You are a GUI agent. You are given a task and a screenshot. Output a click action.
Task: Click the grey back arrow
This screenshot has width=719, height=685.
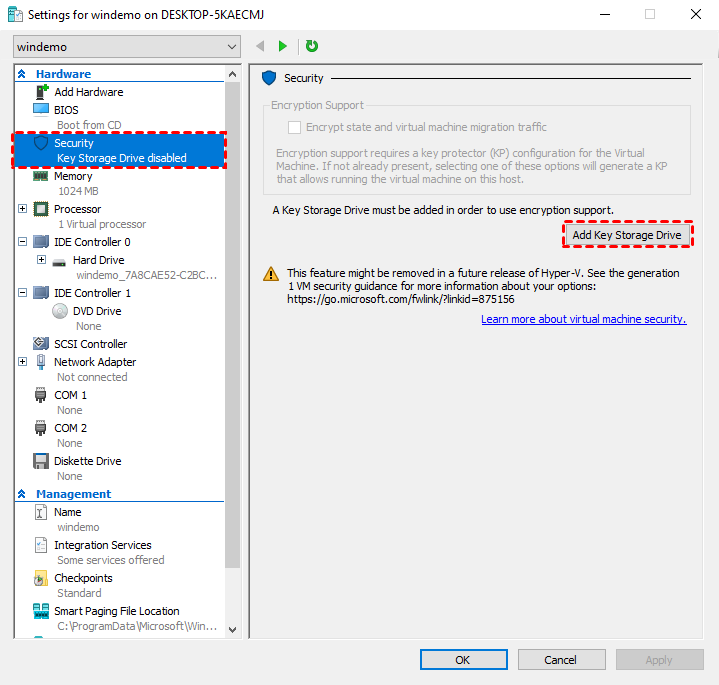tap(260, 46)
